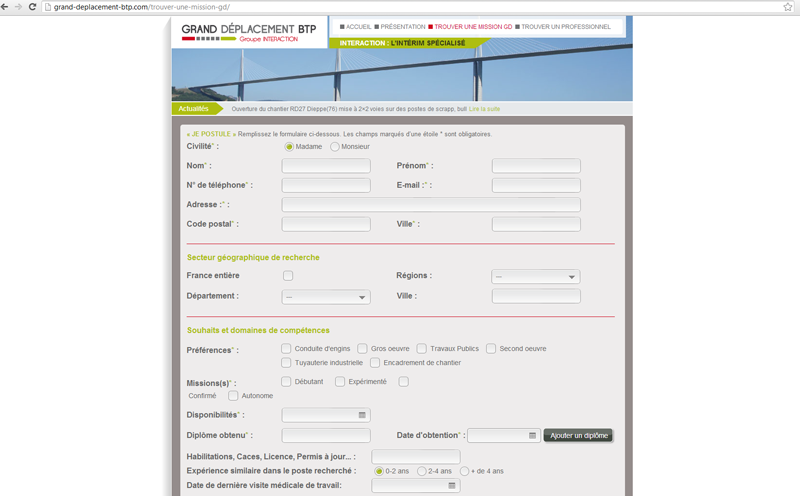Open the calendar icon for the dernière visite médicale date
The width and height of the screenshot is (800, 496).
coord(452,485)
